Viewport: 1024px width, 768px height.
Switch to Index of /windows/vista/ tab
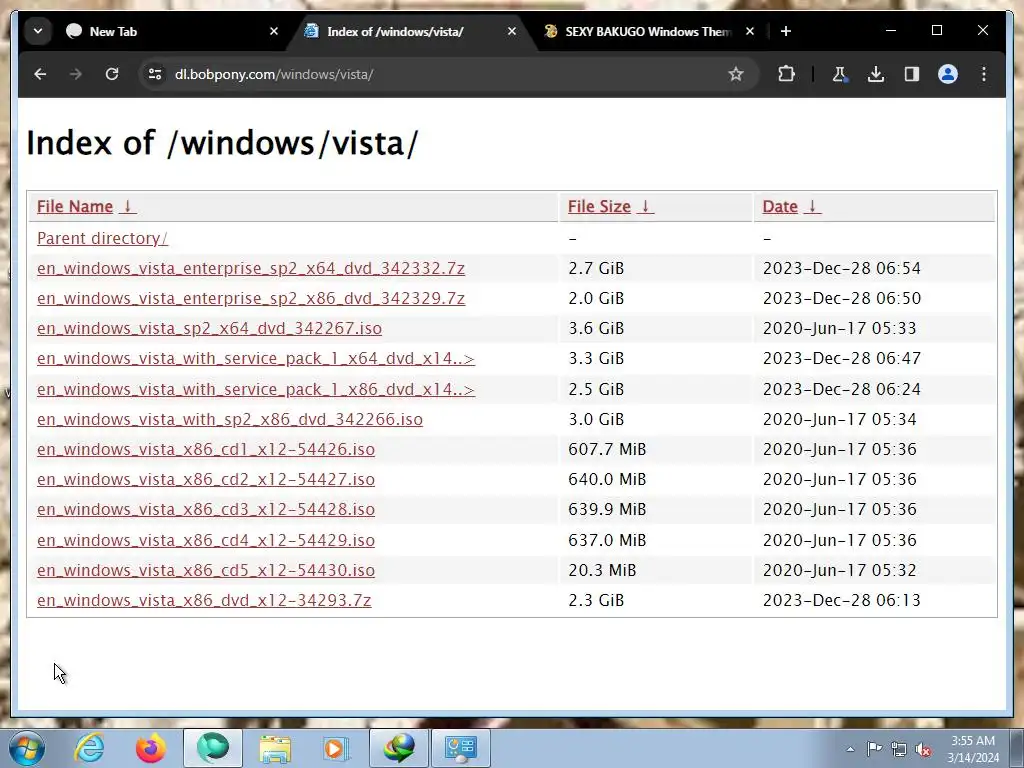pyautogui.click(x=413, y=31)
